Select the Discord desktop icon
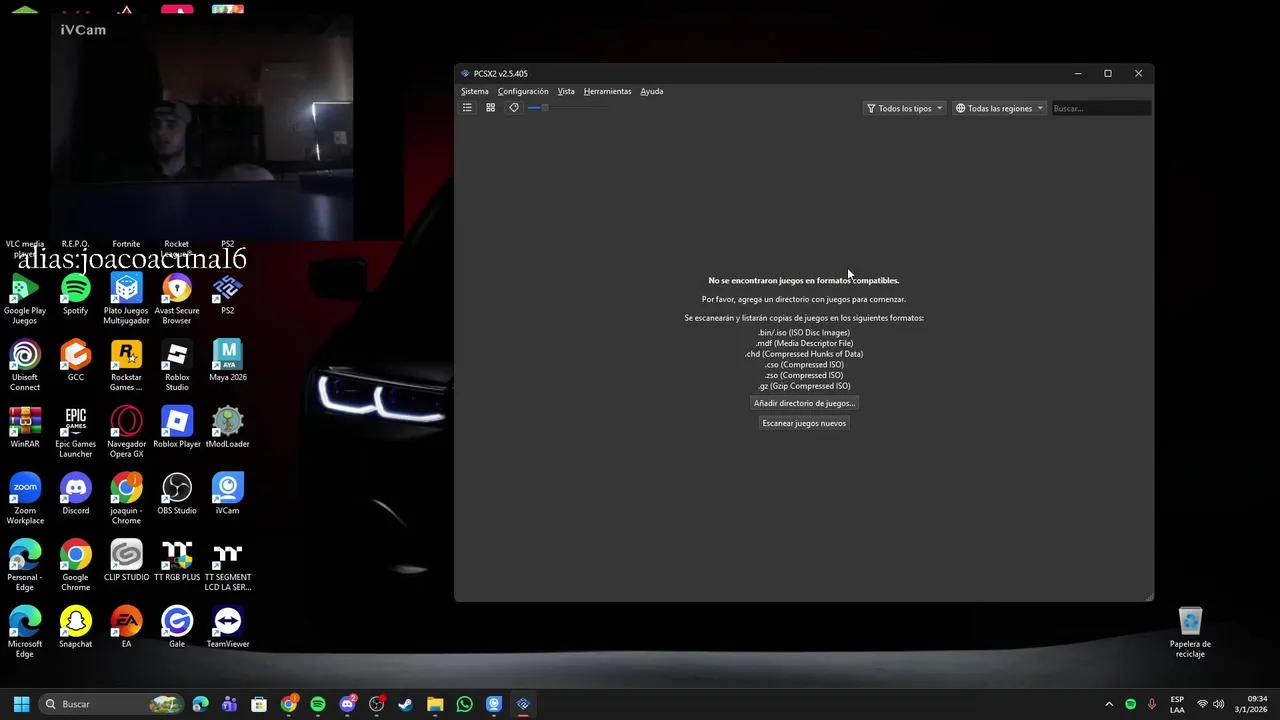The width and height of the screenshot is (1280, 720). point(76,494)
